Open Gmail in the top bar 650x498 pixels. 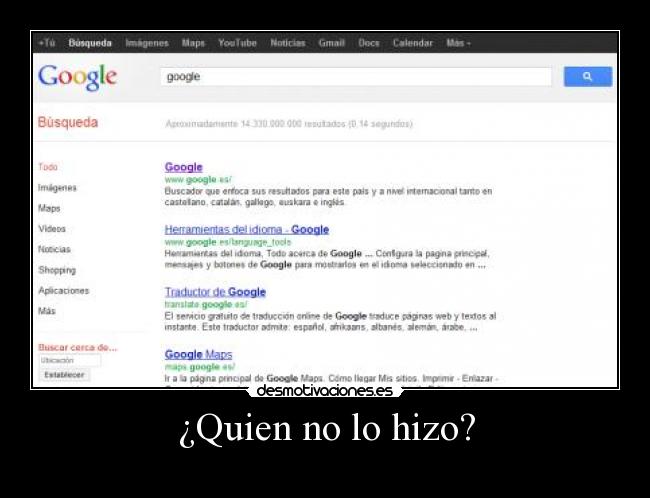[x=332, y=43]
